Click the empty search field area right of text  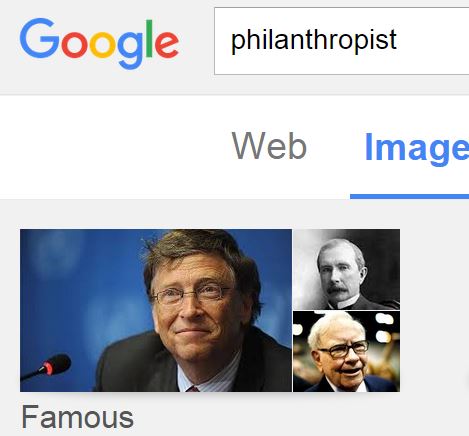coord(435,41)
